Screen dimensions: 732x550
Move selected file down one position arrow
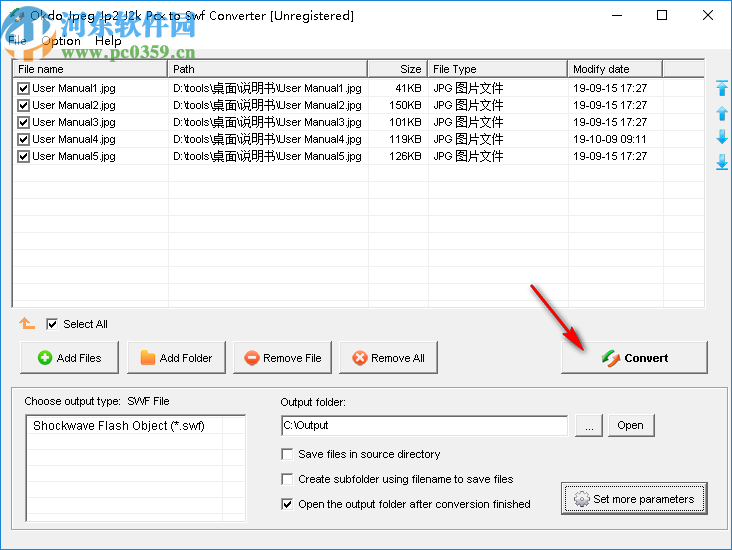[x=722, y=137]
